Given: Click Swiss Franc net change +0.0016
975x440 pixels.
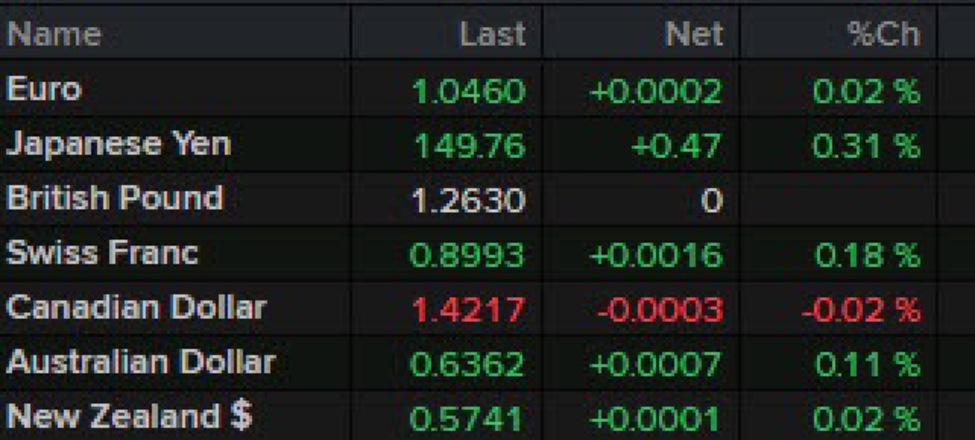Looking at the screenshot, I should [x=655, y=255].
